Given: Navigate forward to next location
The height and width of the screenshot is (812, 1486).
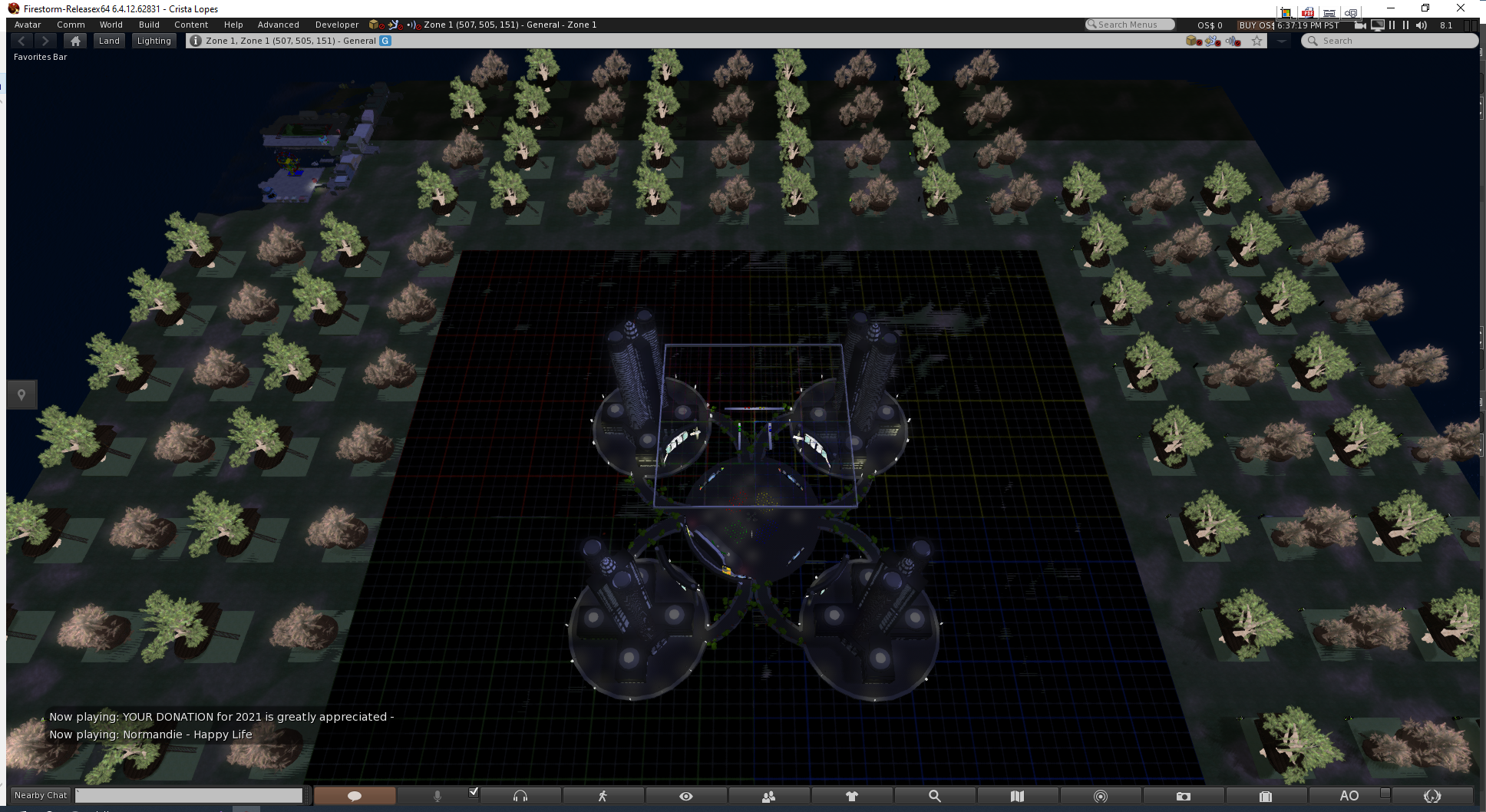Looking at the screenshot, I should (45, 41).
